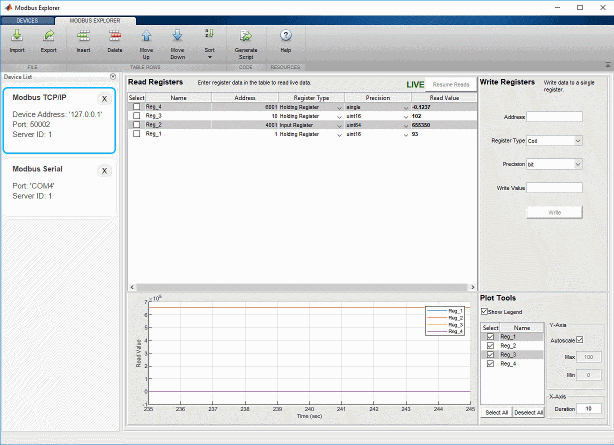Select the Modbus Serial device card
614x445 pixels.
tap(59, 187)
